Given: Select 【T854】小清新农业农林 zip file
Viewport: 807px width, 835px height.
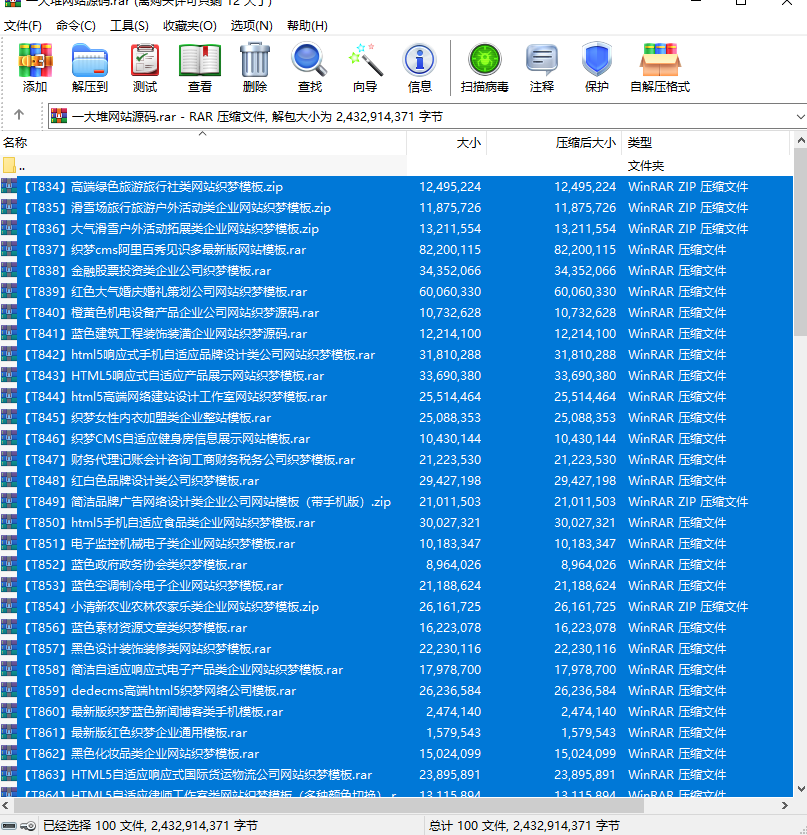Looking at the screenshot, I should click(396, 607).
